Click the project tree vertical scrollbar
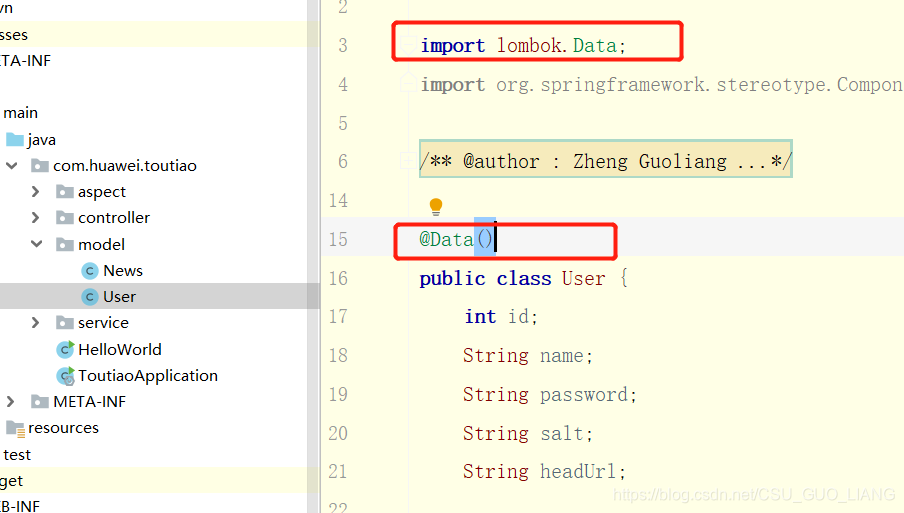The image size is (904, 513). click(x=313, y=256)
